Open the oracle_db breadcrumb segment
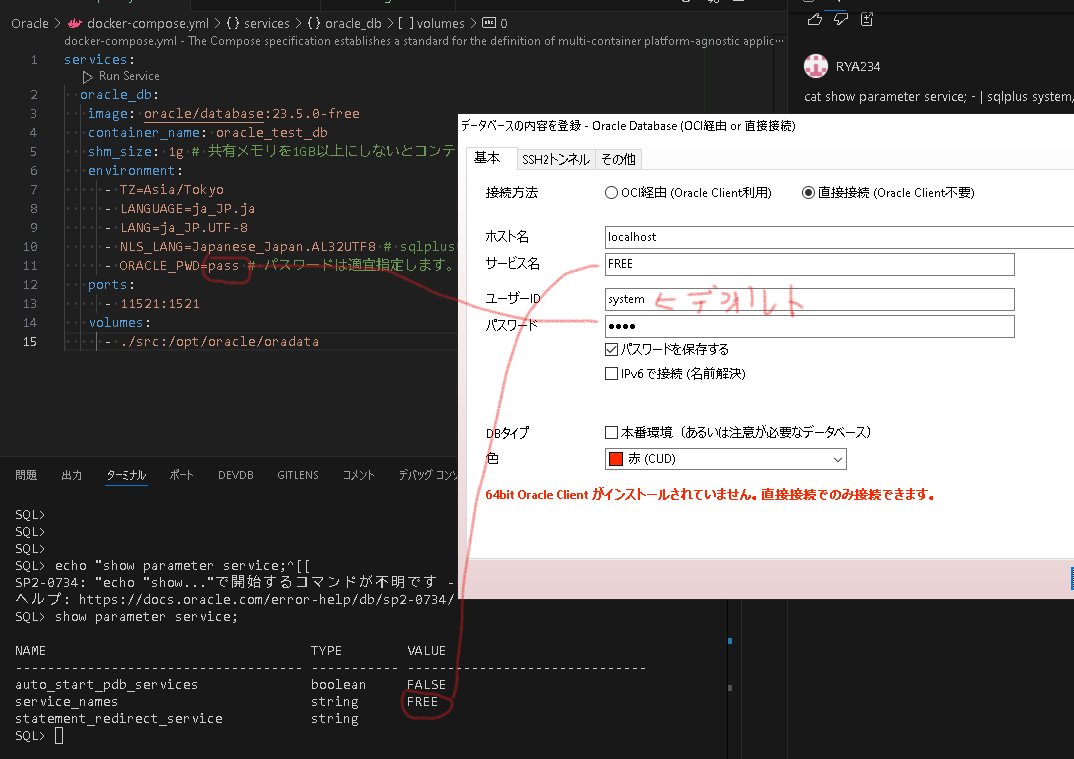 tap(353, 23)
